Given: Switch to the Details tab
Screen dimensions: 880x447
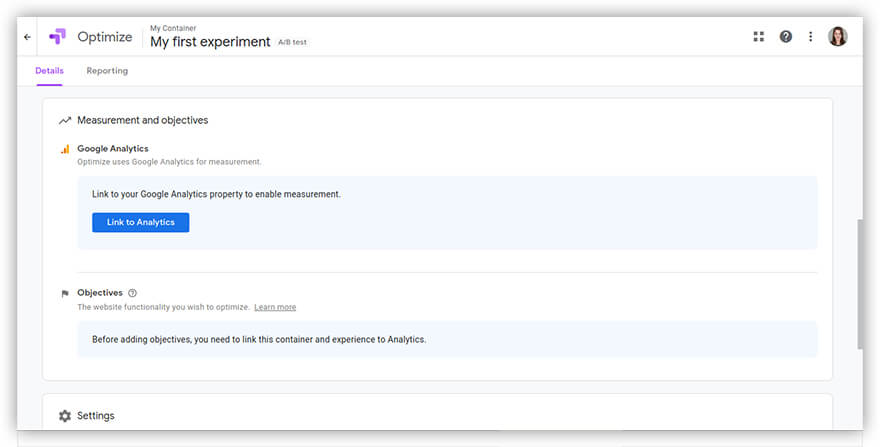Looking at the screenshot, I should coord(49,71).
